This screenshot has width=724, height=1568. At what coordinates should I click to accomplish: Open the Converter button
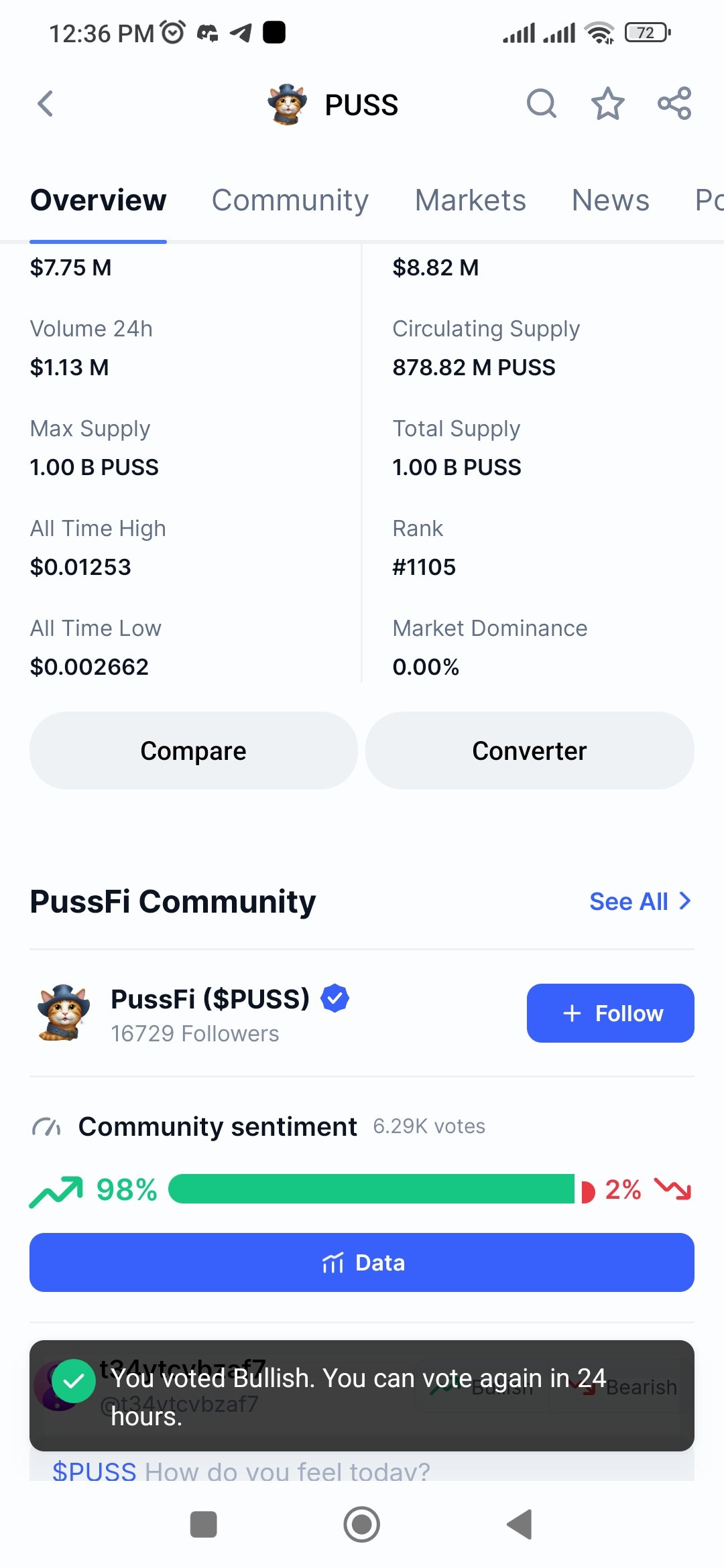click(x=530, y=750)
